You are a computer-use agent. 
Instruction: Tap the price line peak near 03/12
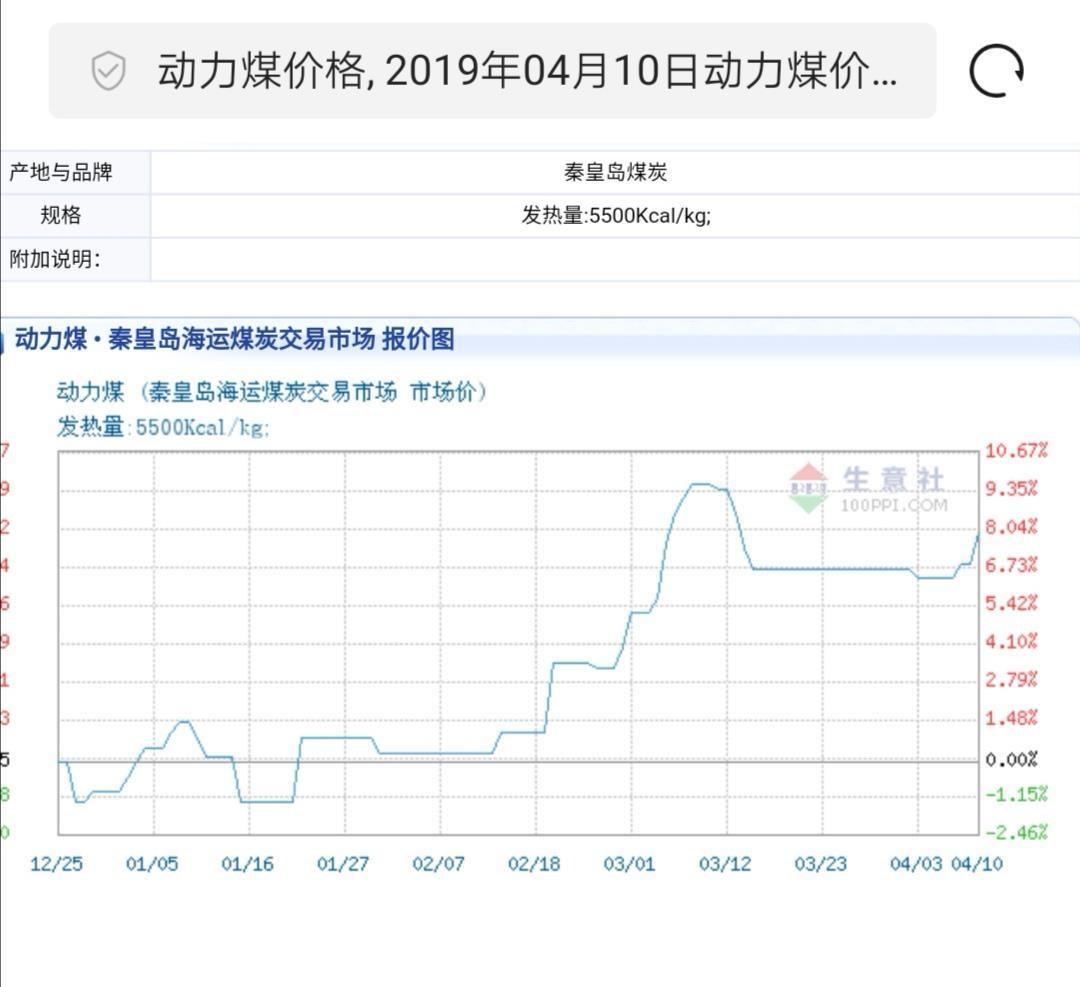coord(701,484)
